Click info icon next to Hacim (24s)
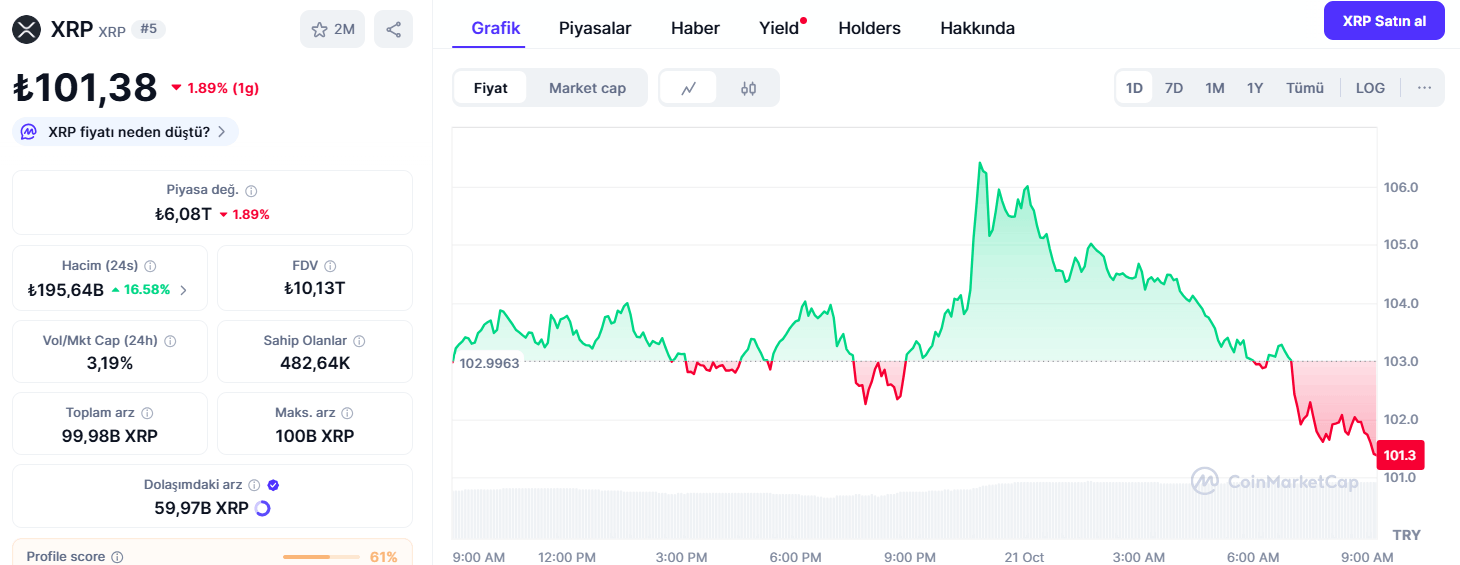Screen dimensions: 1460x565 [x=150, y=266]
